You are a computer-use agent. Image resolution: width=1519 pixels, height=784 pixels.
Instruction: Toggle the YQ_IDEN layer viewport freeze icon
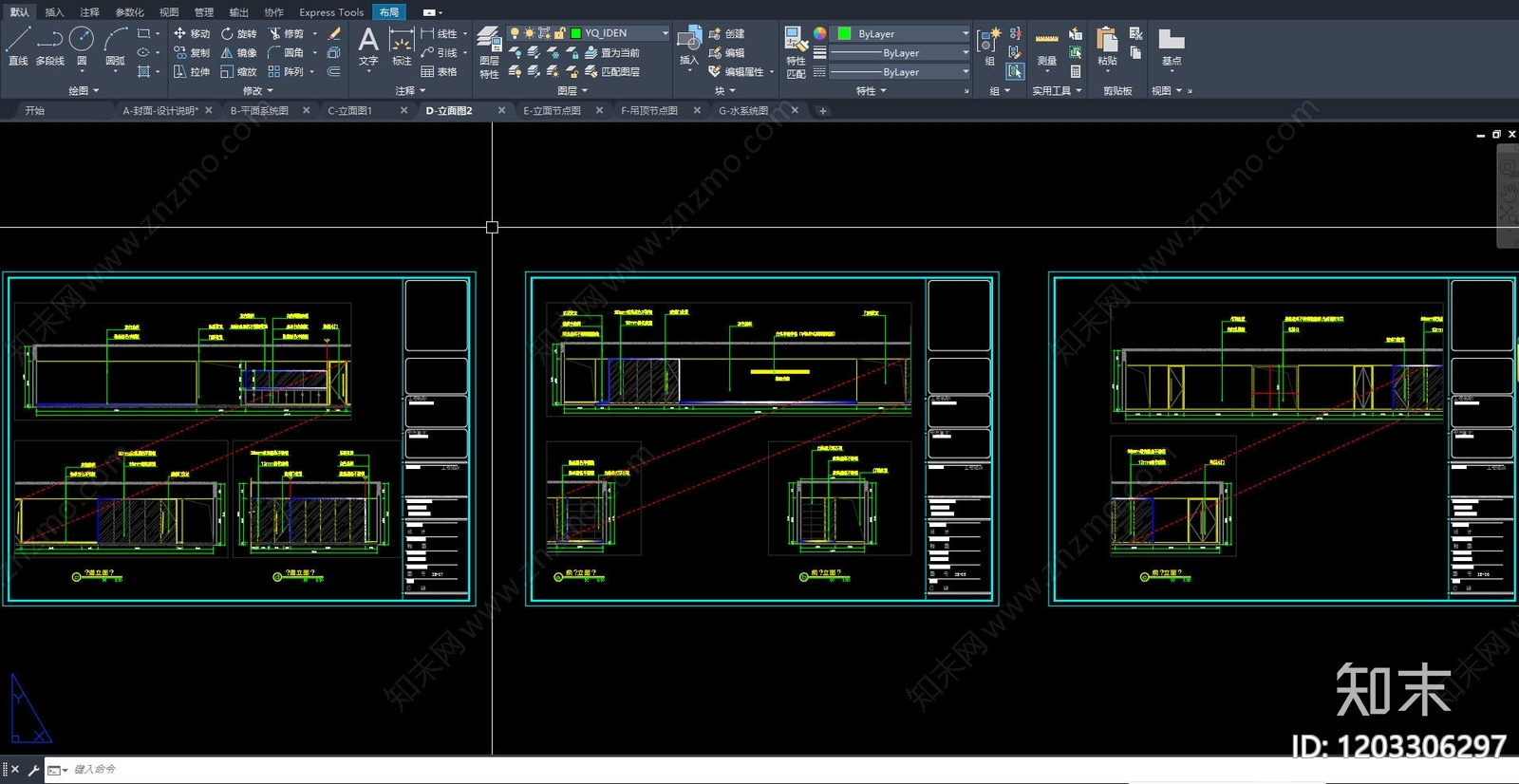[x=545, y=33]
